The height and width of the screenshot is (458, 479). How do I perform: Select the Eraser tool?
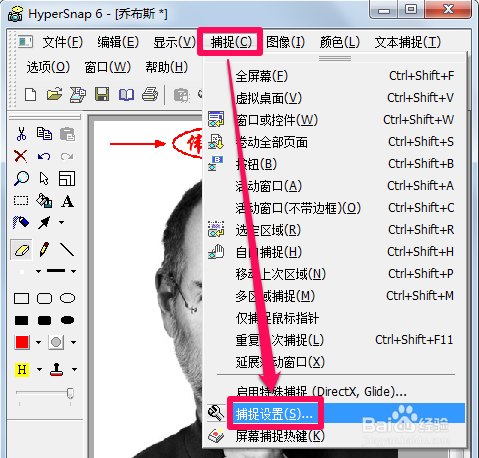pyautogui.click(x=22, y=250)
